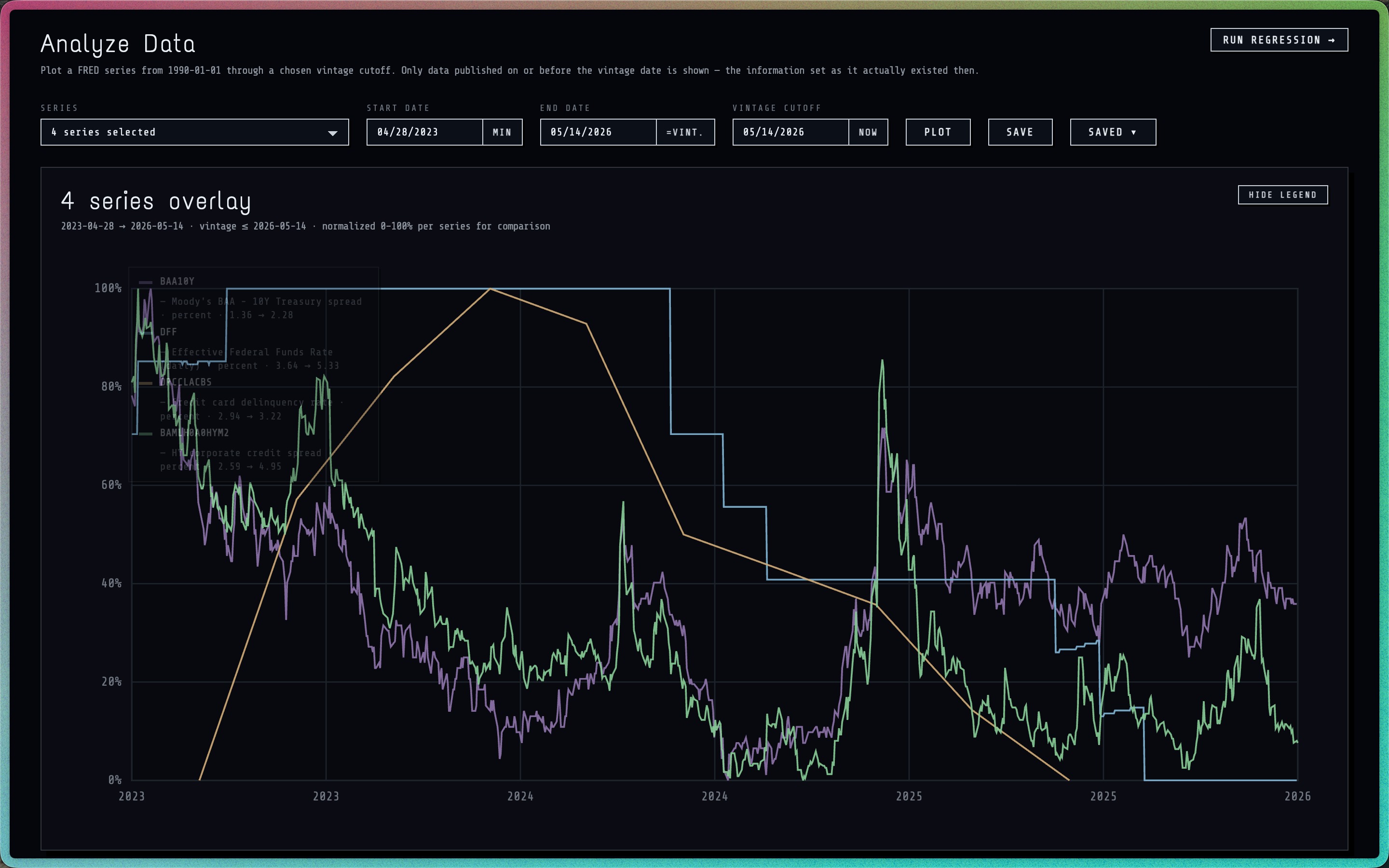
Task: Edit the vintage cutoff date field
Action: point(791,133)
